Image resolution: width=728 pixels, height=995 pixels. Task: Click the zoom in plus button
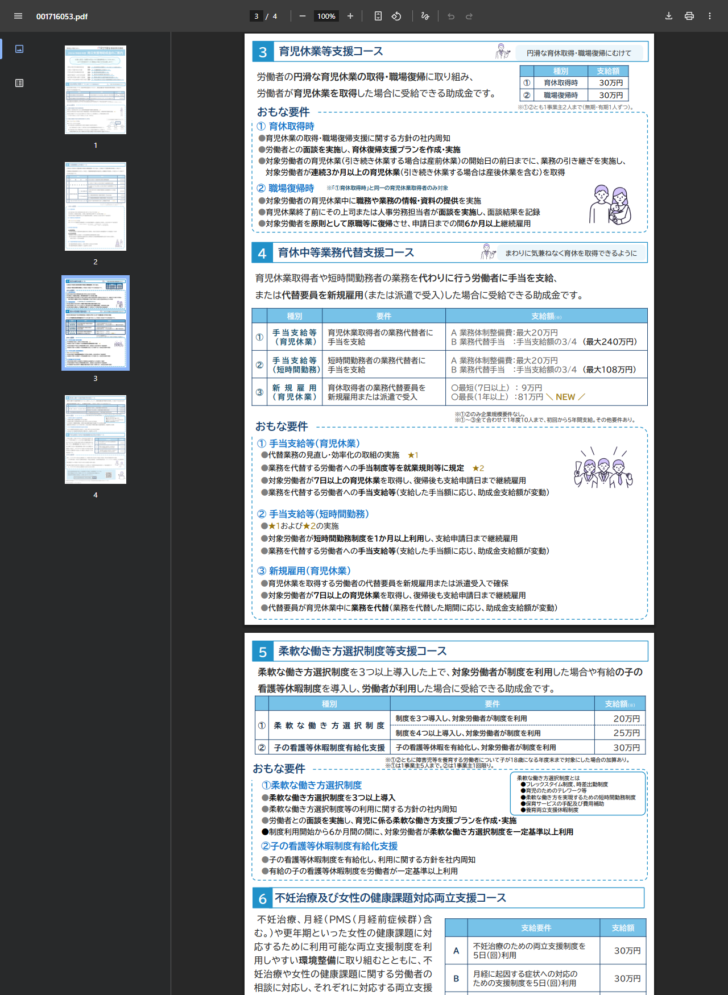pos(350,16)
